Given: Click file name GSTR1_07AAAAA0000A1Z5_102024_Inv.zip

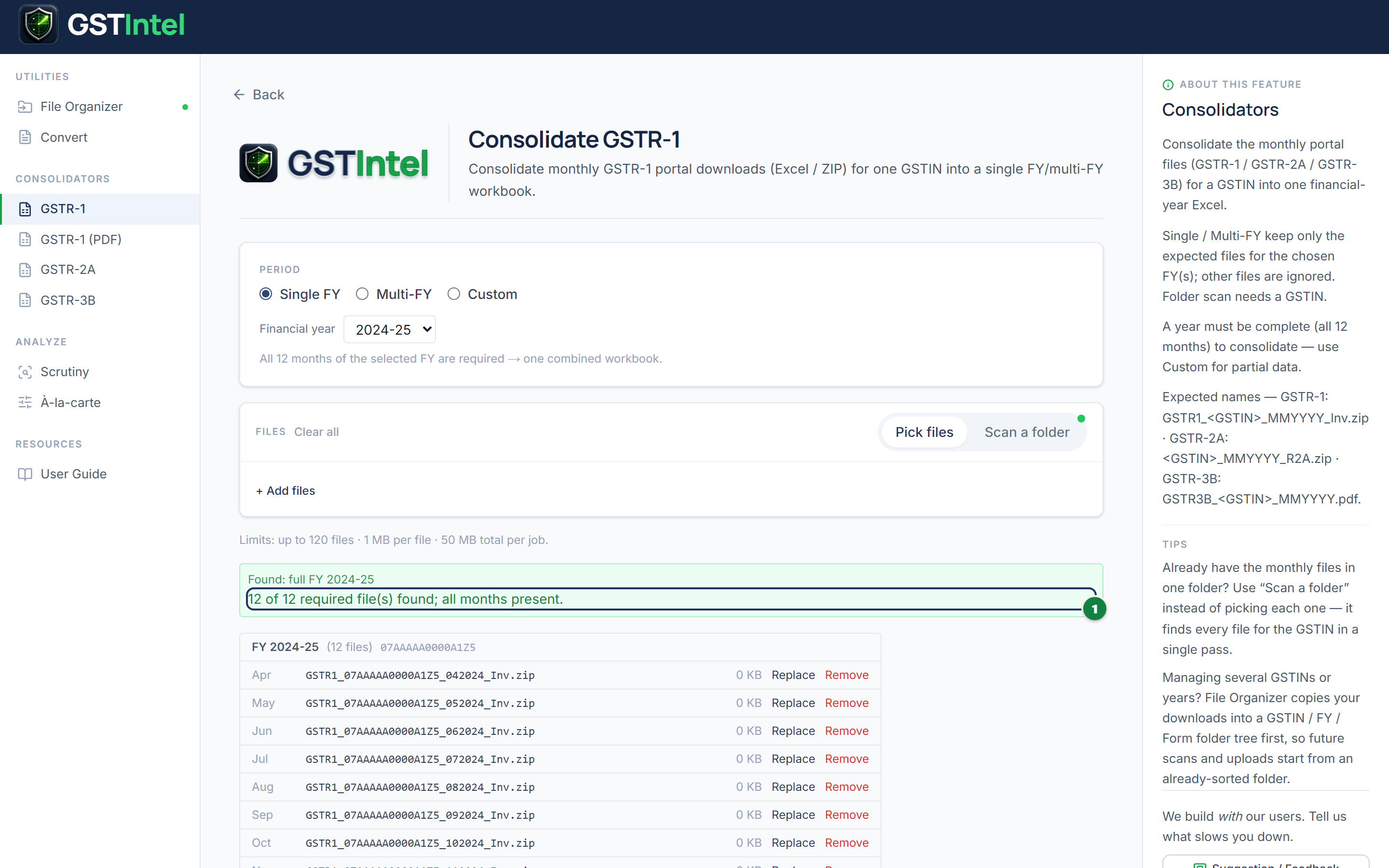Looking at the screenshot, I should coord(420,843).
